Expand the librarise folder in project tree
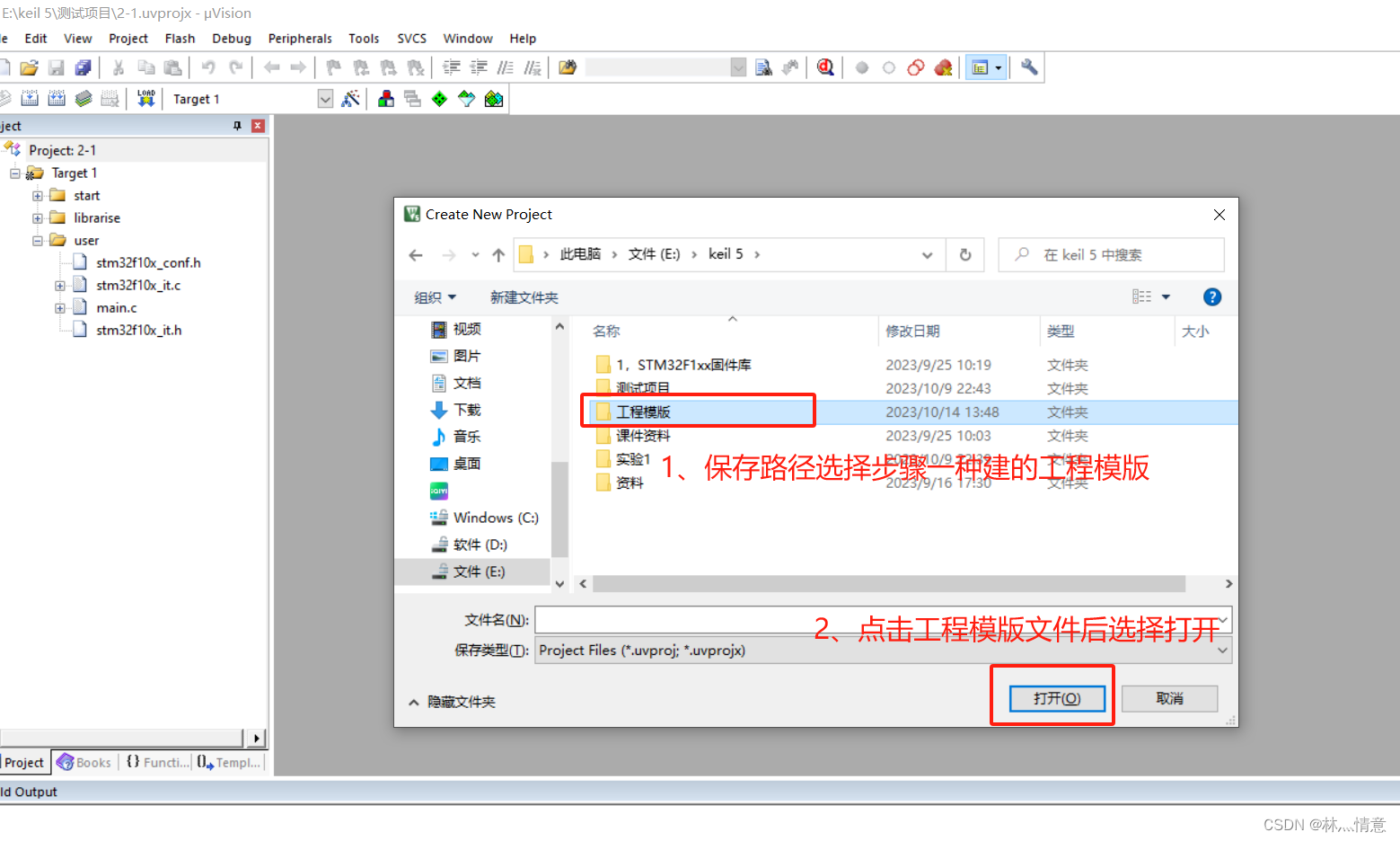Image resolution: width=1400 pixels, height=841 pixels. click(38, 218)
